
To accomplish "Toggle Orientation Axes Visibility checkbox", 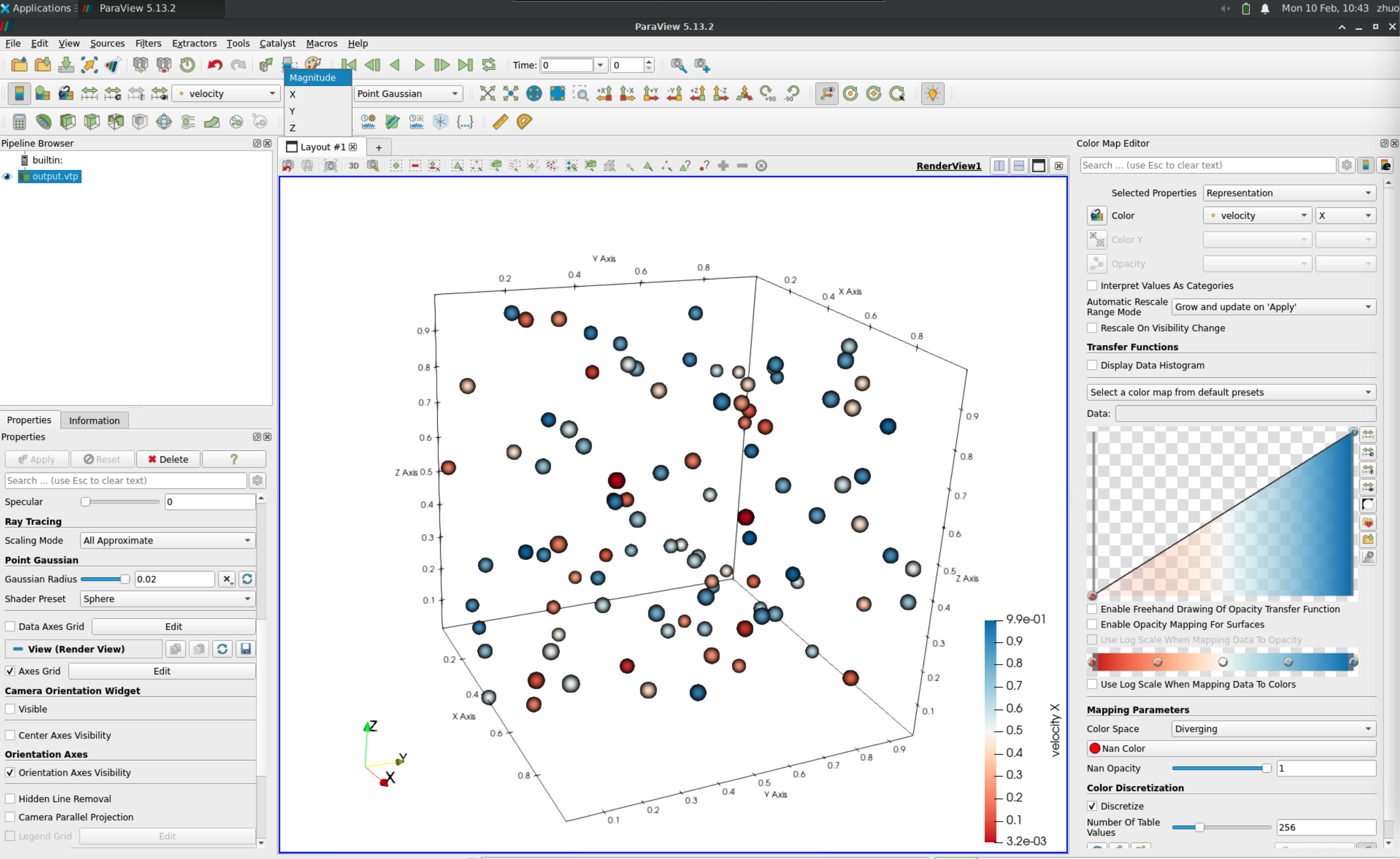I will (10, 773).
